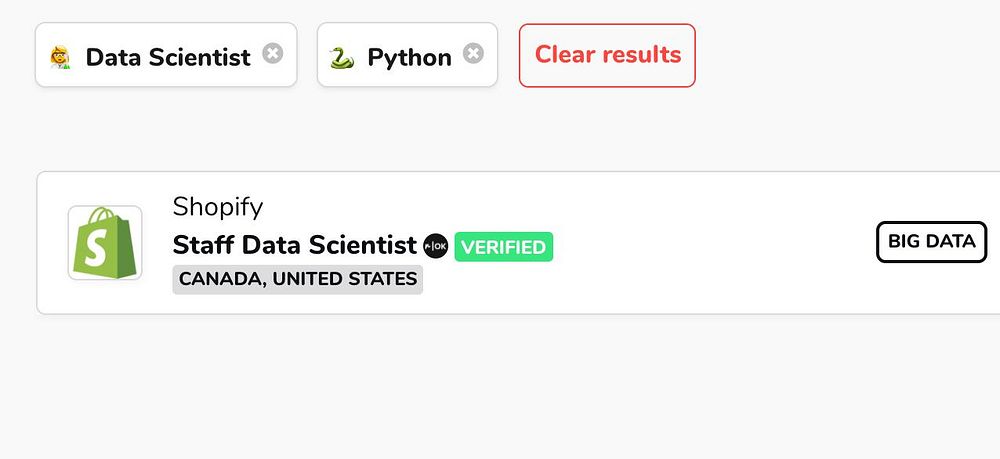Screen dimensions: 1000x459
Task: Open the Shopify bag logo
Action: pos(104,243)
